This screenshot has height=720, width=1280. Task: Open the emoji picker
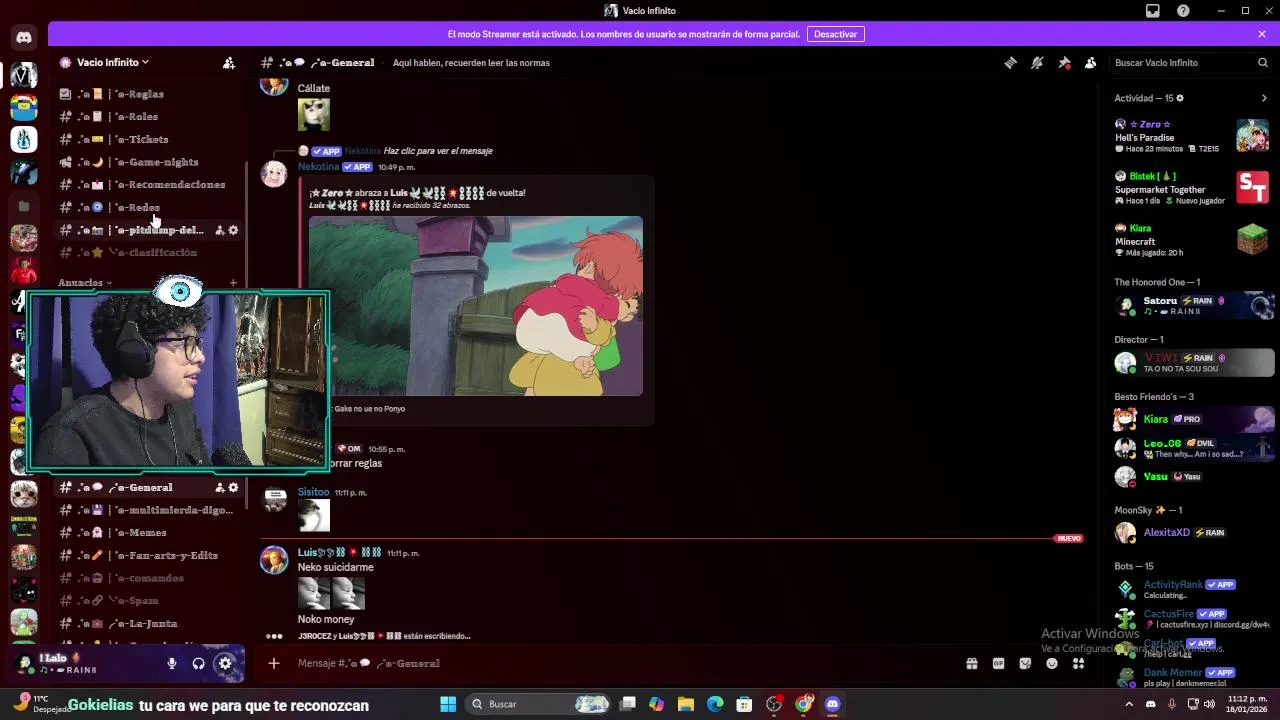(x=1052, y=663)
